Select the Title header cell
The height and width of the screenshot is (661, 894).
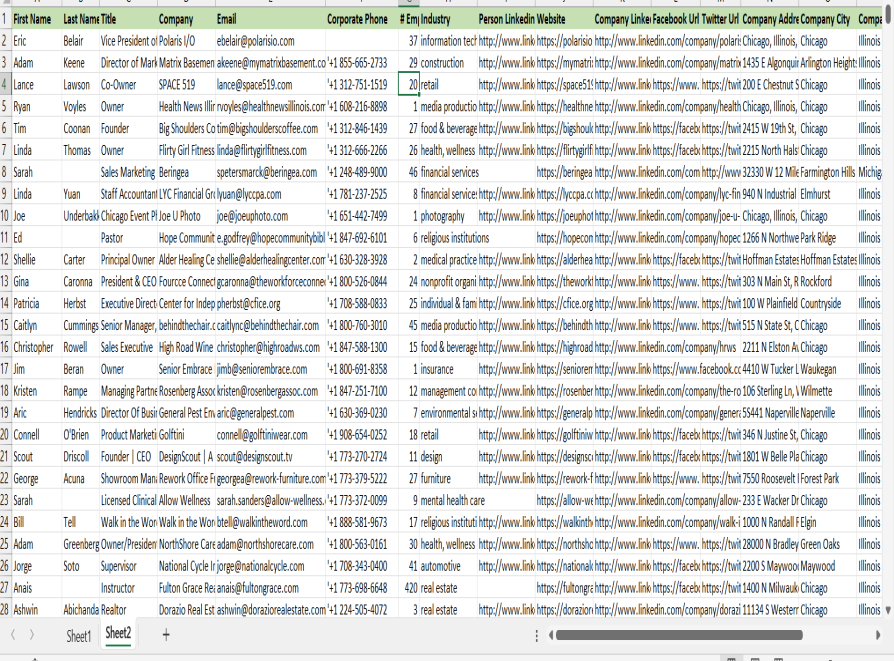click(128, 19)
